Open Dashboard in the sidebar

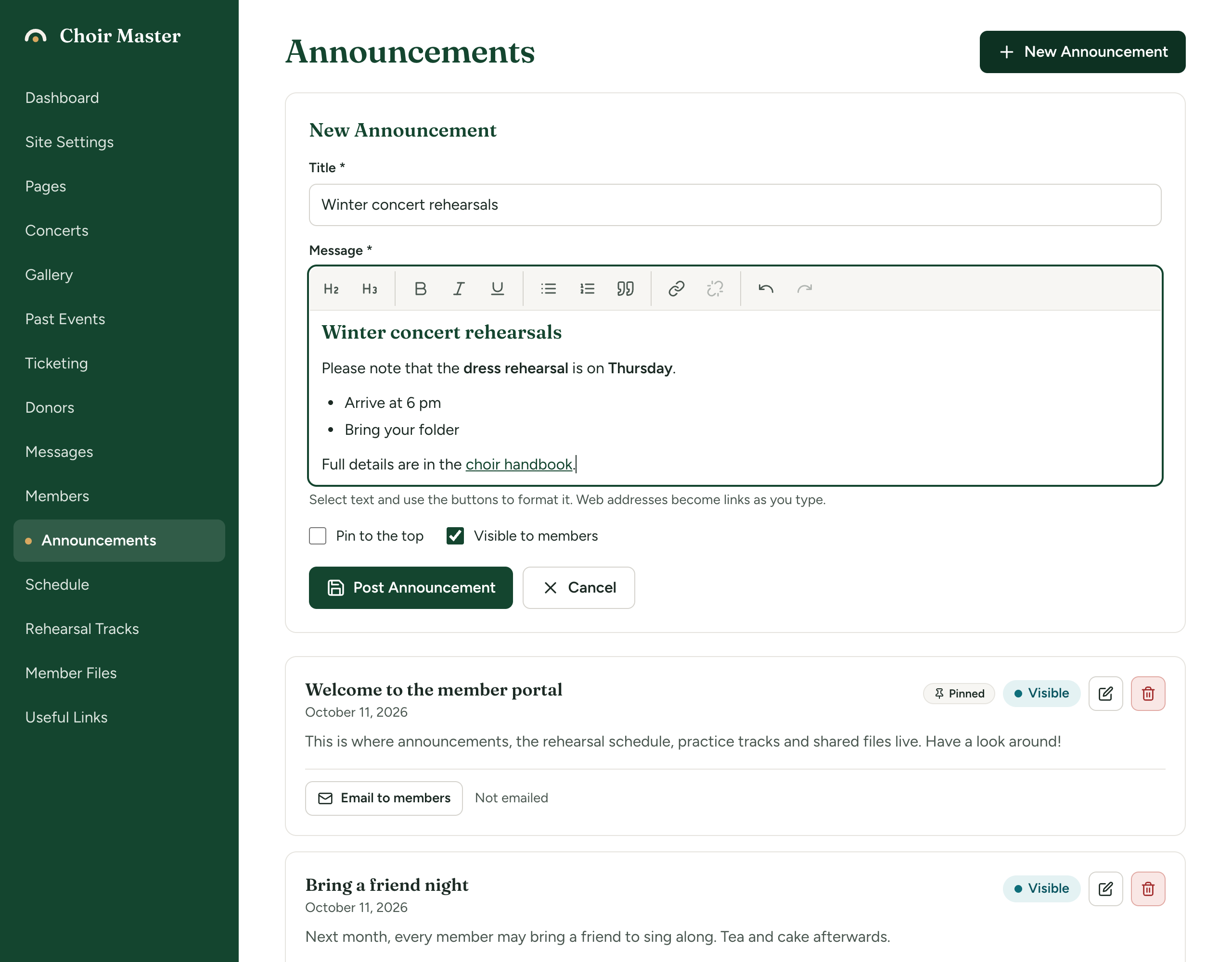(x=119, y=98)
